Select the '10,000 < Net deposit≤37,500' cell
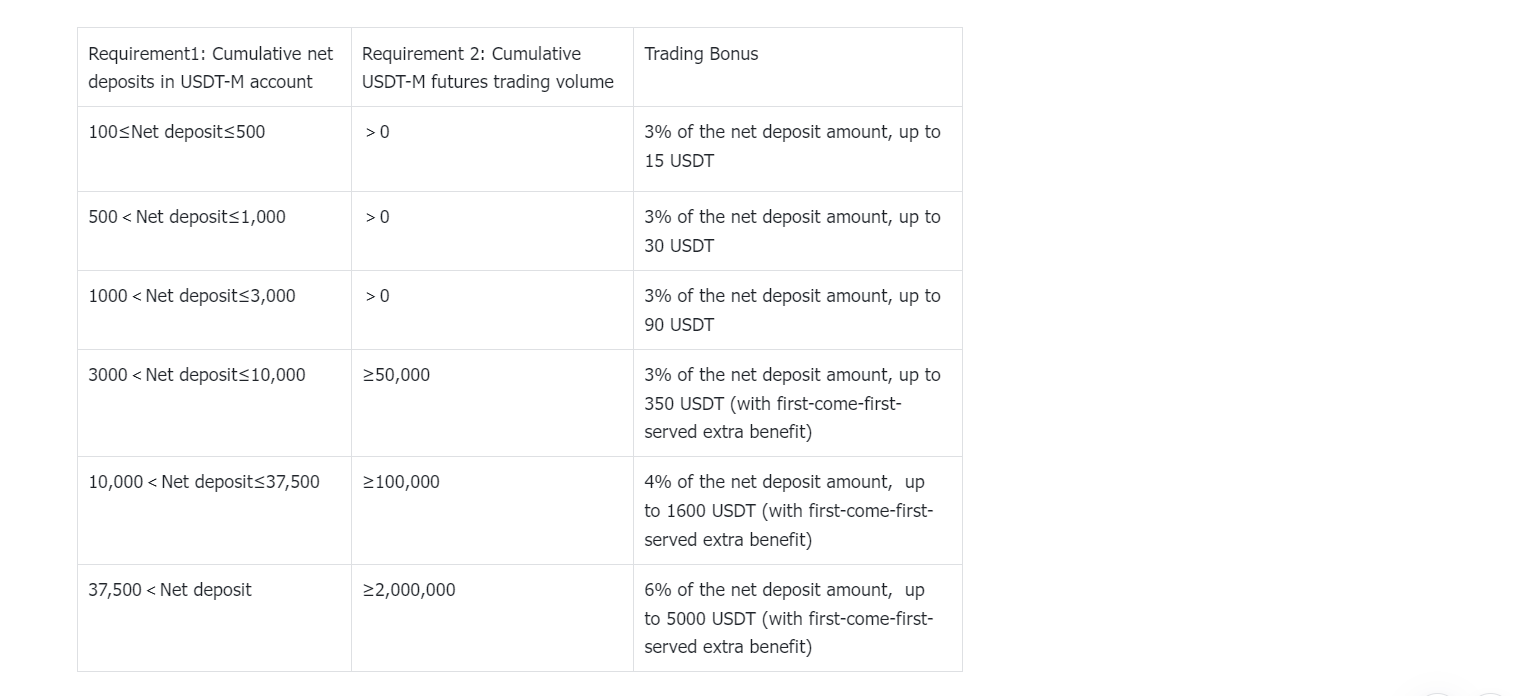 (x=214, y=510)
